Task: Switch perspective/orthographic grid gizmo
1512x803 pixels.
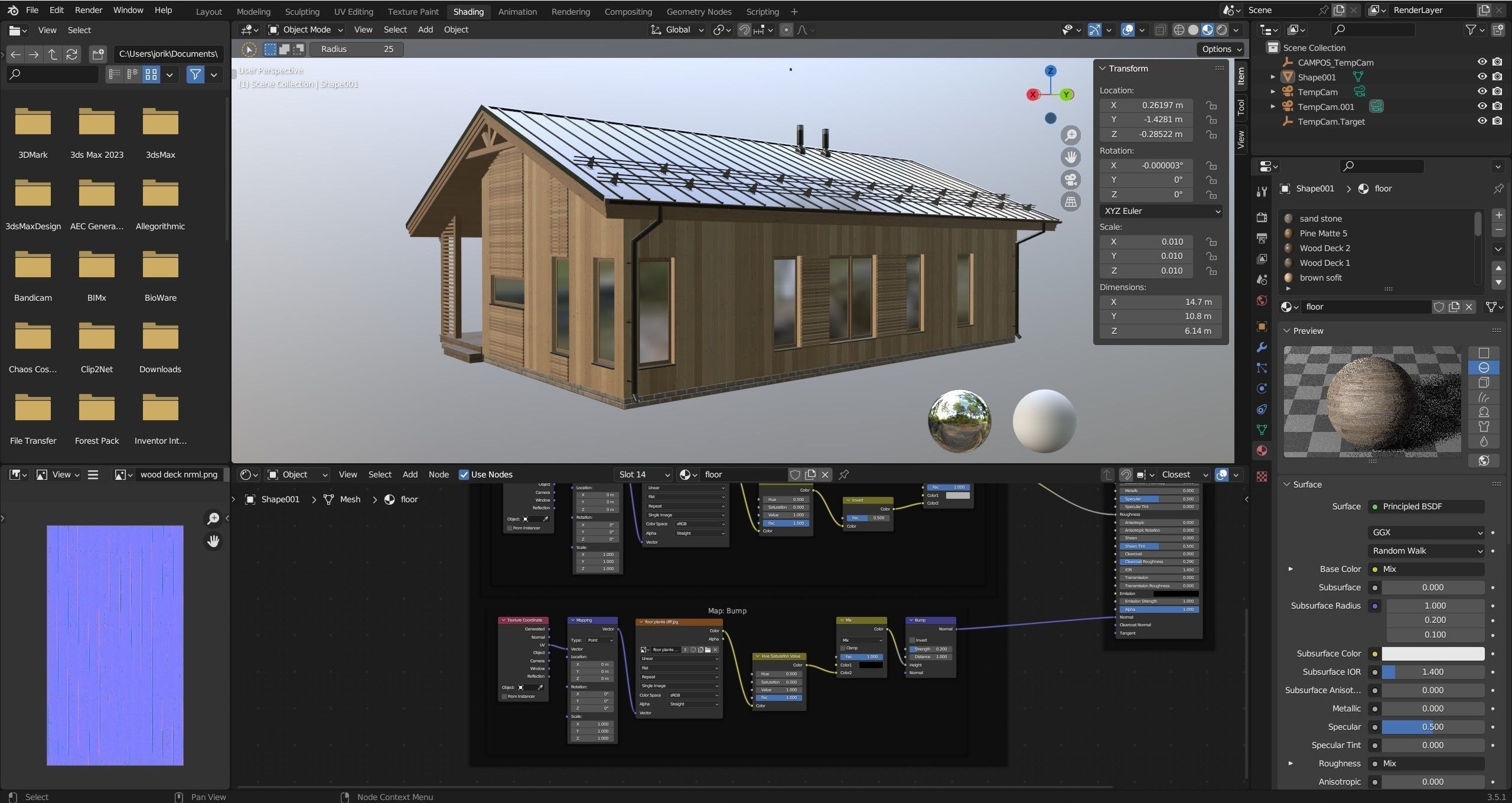Action: pyautogui.click(x=1071, y=202)
